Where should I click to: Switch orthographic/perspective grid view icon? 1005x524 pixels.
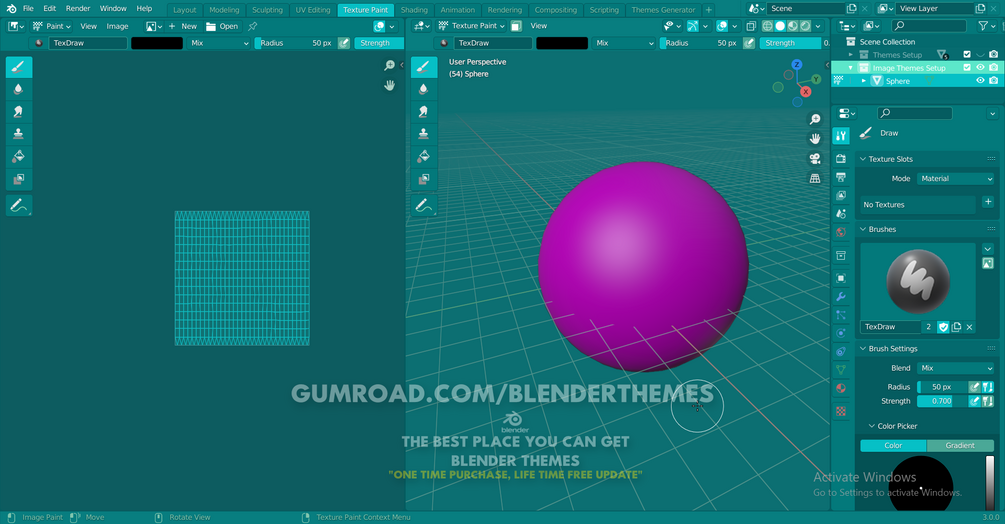point(815,178)
